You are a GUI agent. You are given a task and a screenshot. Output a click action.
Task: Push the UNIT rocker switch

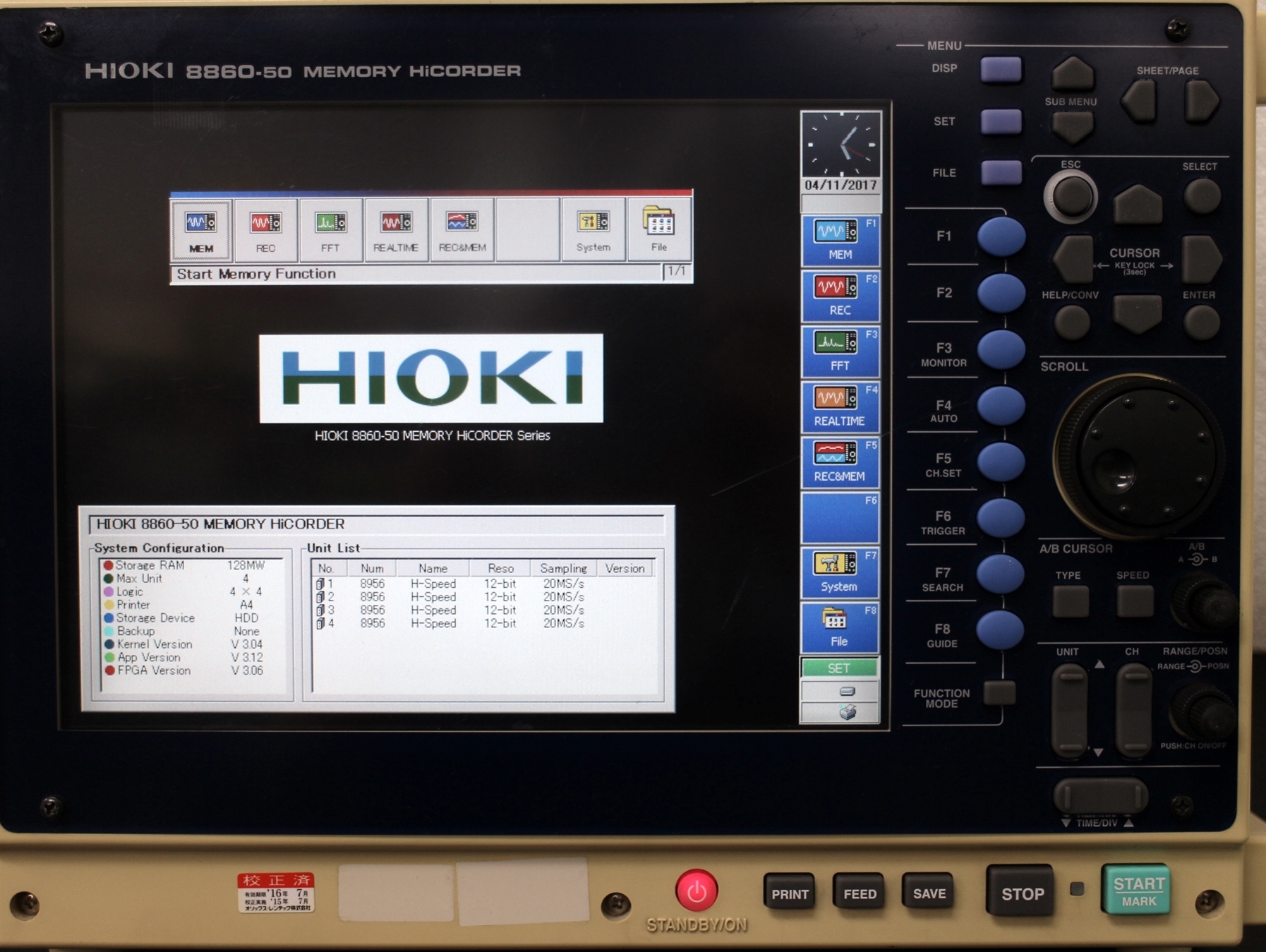tap(1069, 710)
